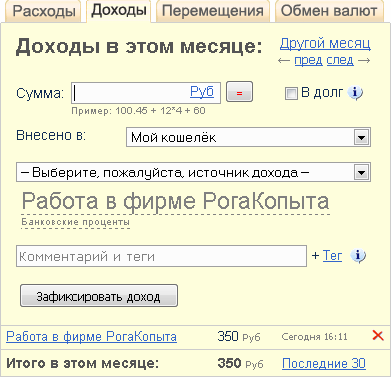Screen dimensions: 391x377
Task: Click into the Сумма input field
Action: pos(146,93)
